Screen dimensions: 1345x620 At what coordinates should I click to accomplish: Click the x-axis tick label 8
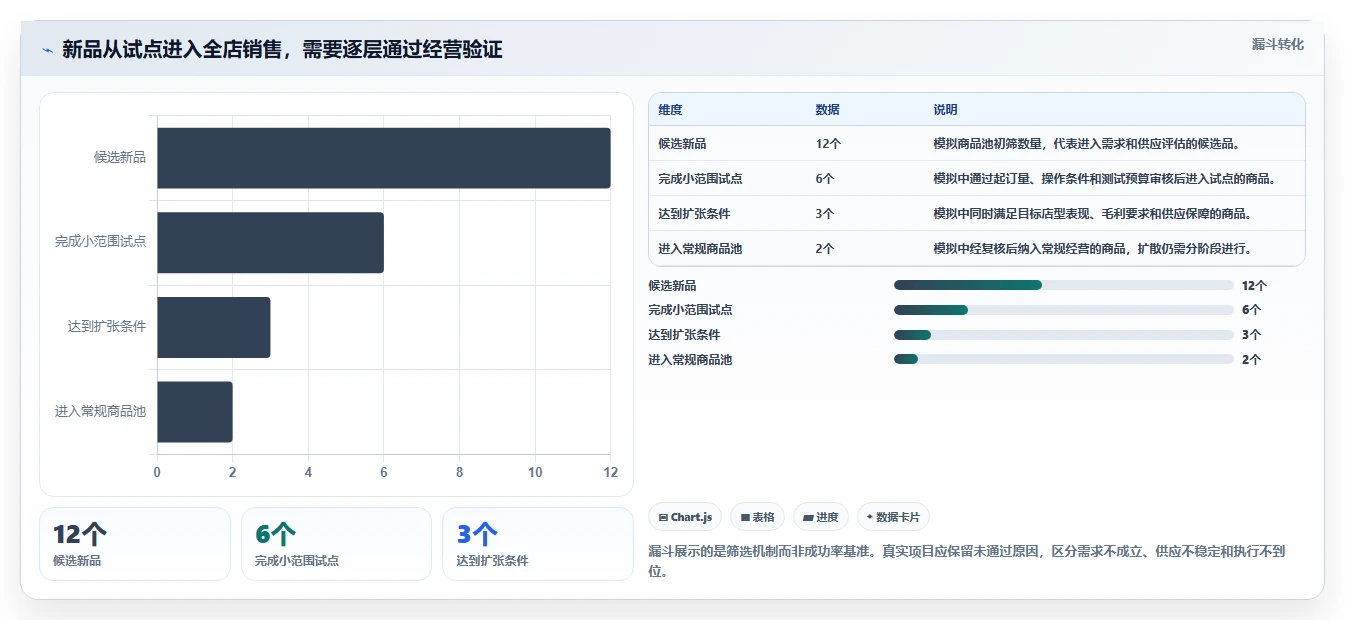click(459, 473)
